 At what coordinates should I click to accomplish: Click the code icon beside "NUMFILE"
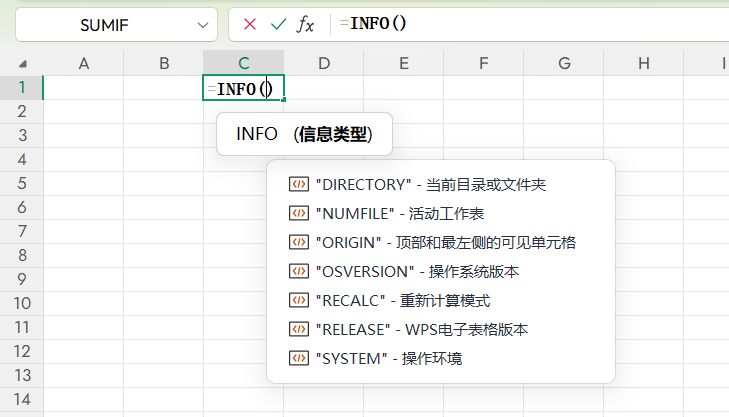[x=298, y=213]
